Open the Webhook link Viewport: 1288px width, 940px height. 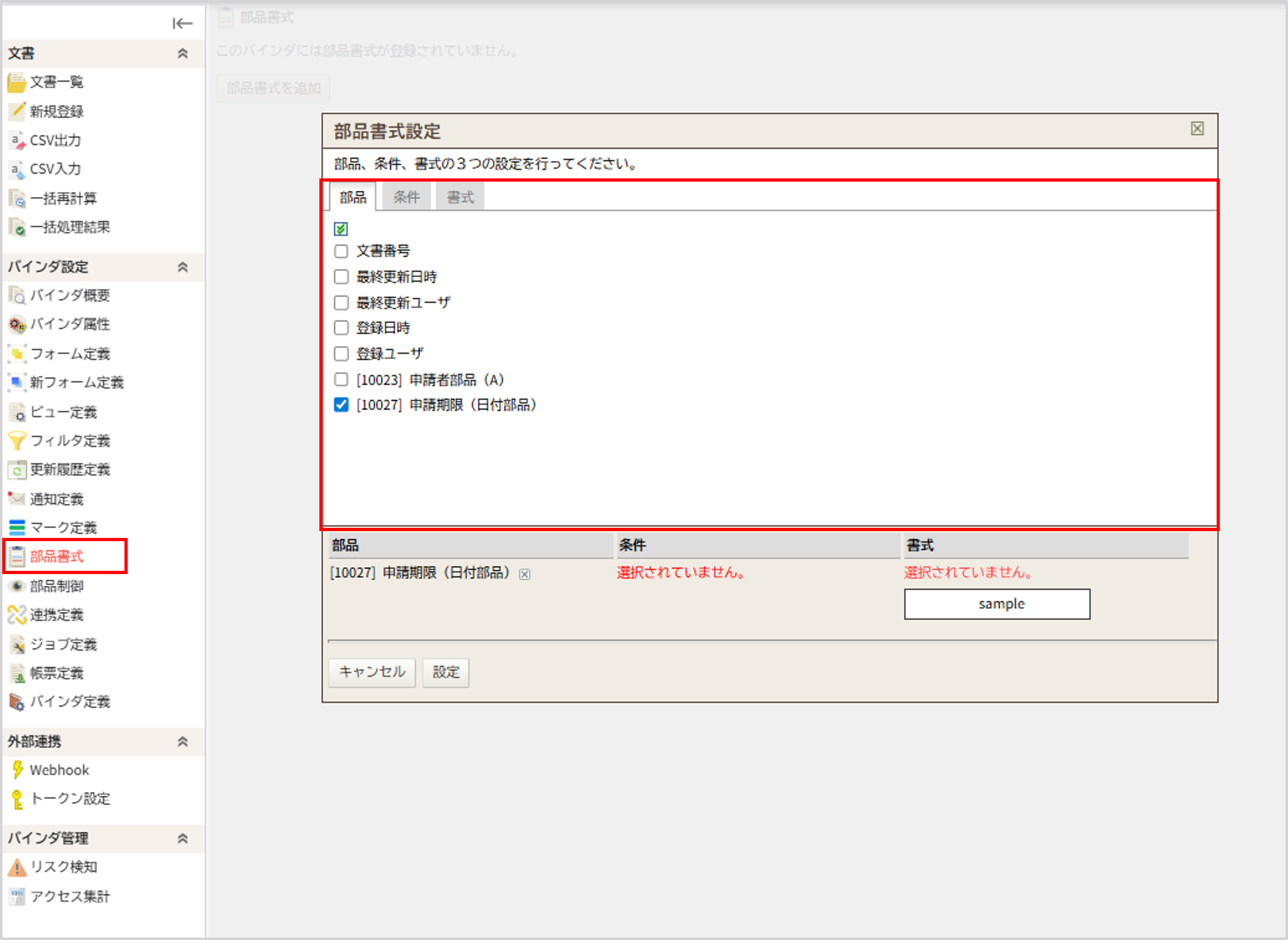(x=59, y=770)
